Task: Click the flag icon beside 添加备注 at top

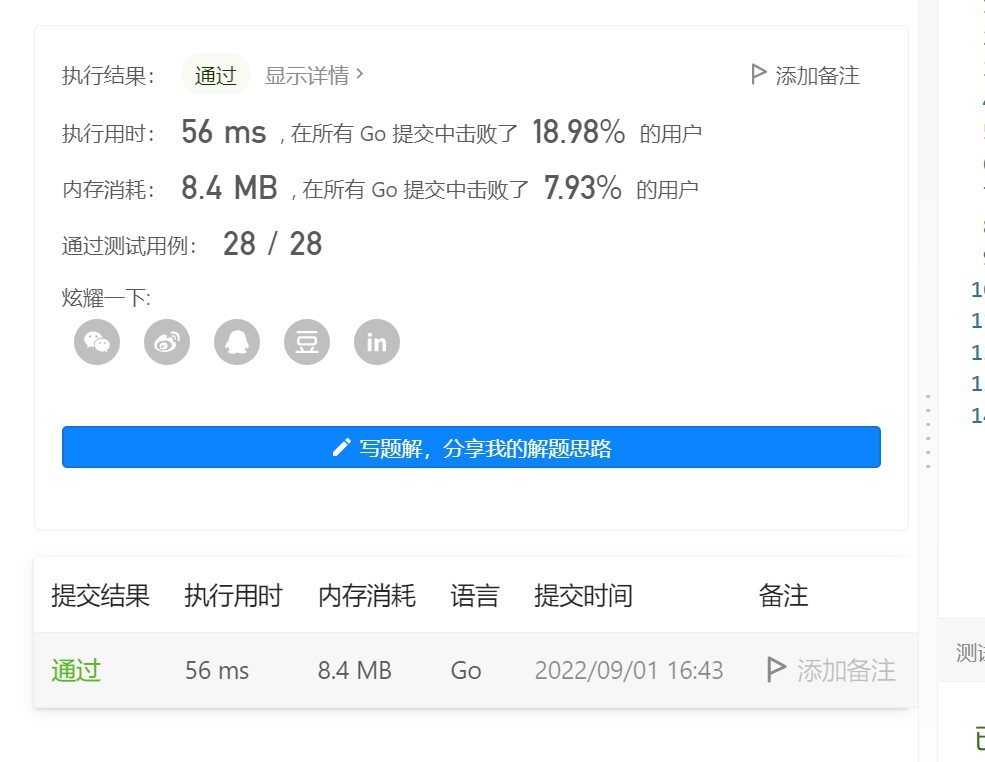Action: (x=757, y=75)
